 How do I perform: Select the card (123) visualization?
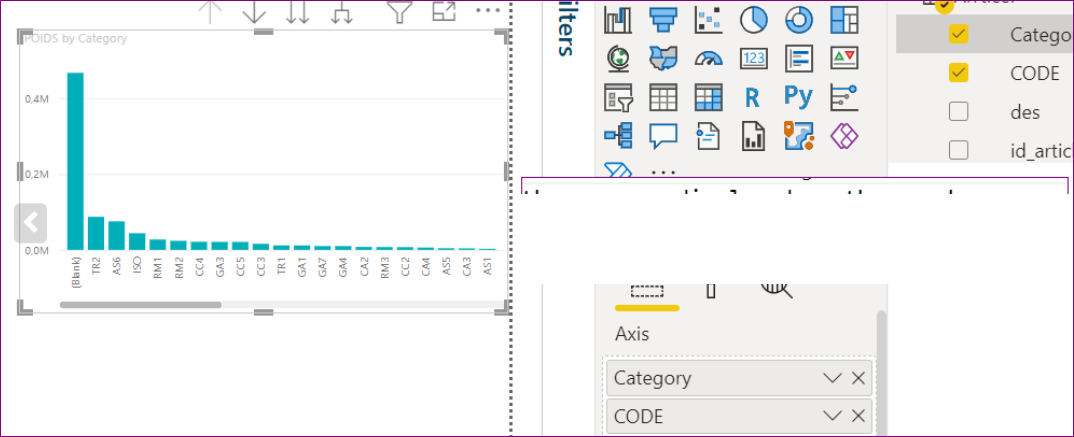click(753, 59)
